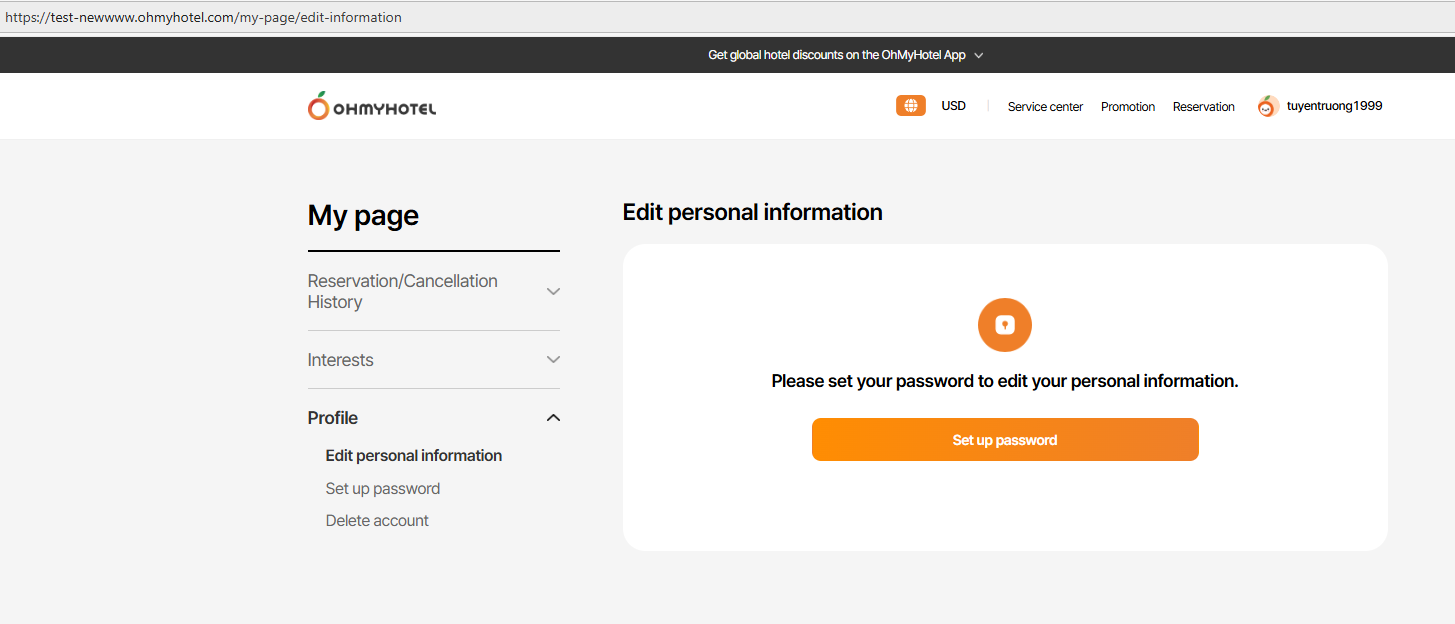Expand Reservation/Cancellation History section
Image resolution: width=1455 pixels, height=624 pixels.
(553, 292)
